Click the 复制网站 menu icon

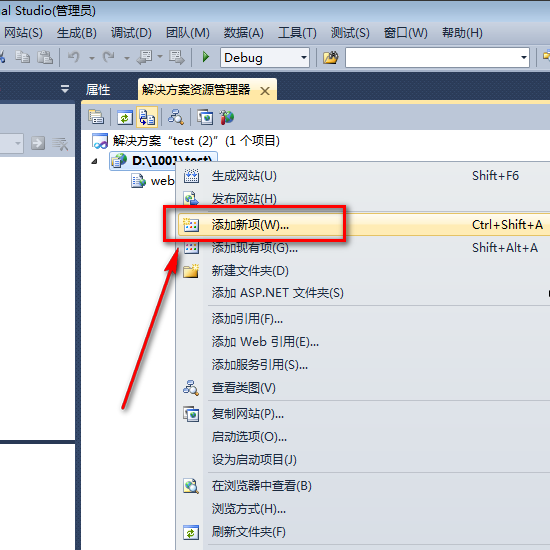pyautogui.click(x=191, y=414)
